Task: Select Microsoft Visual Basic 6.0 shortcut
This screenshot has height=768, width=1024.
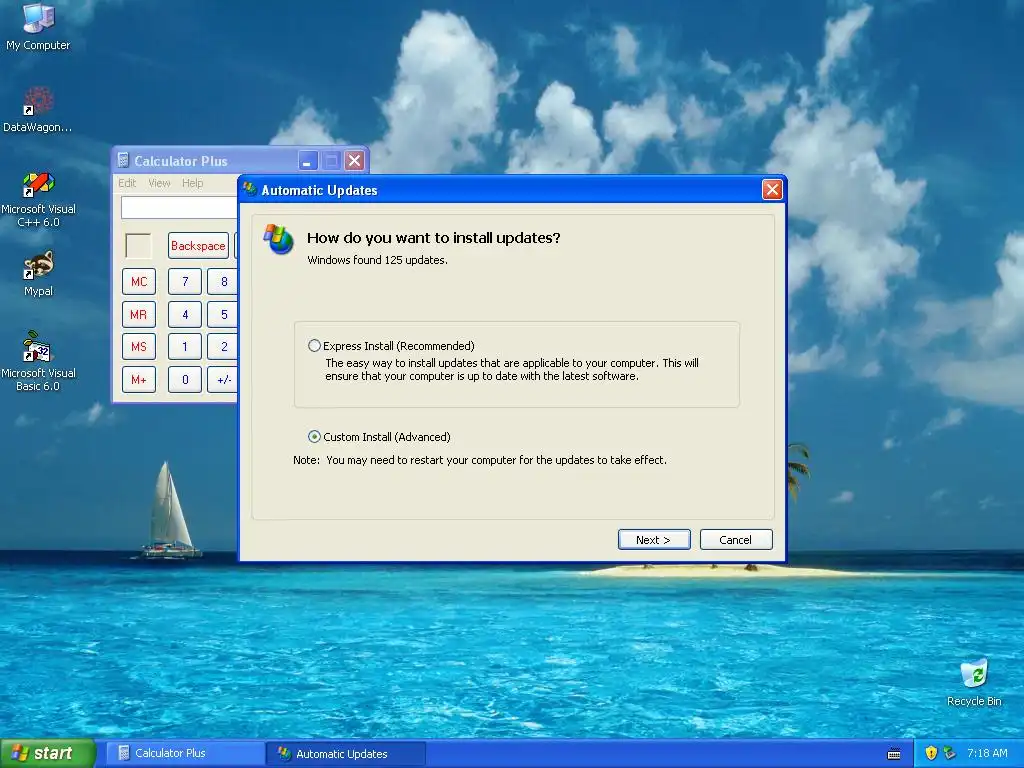Action: pos(38,361)
